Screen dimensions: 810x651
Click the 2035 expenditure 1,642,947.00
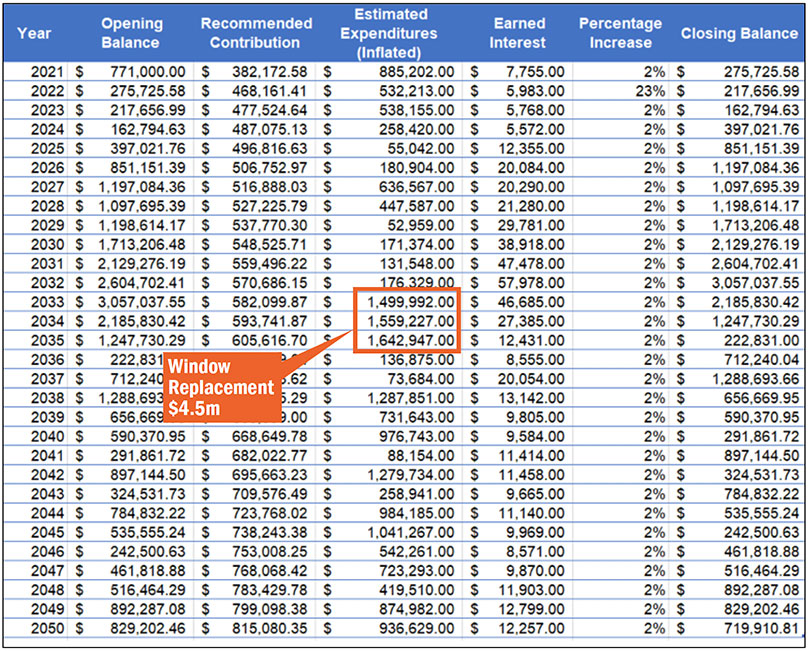point(411,340)
